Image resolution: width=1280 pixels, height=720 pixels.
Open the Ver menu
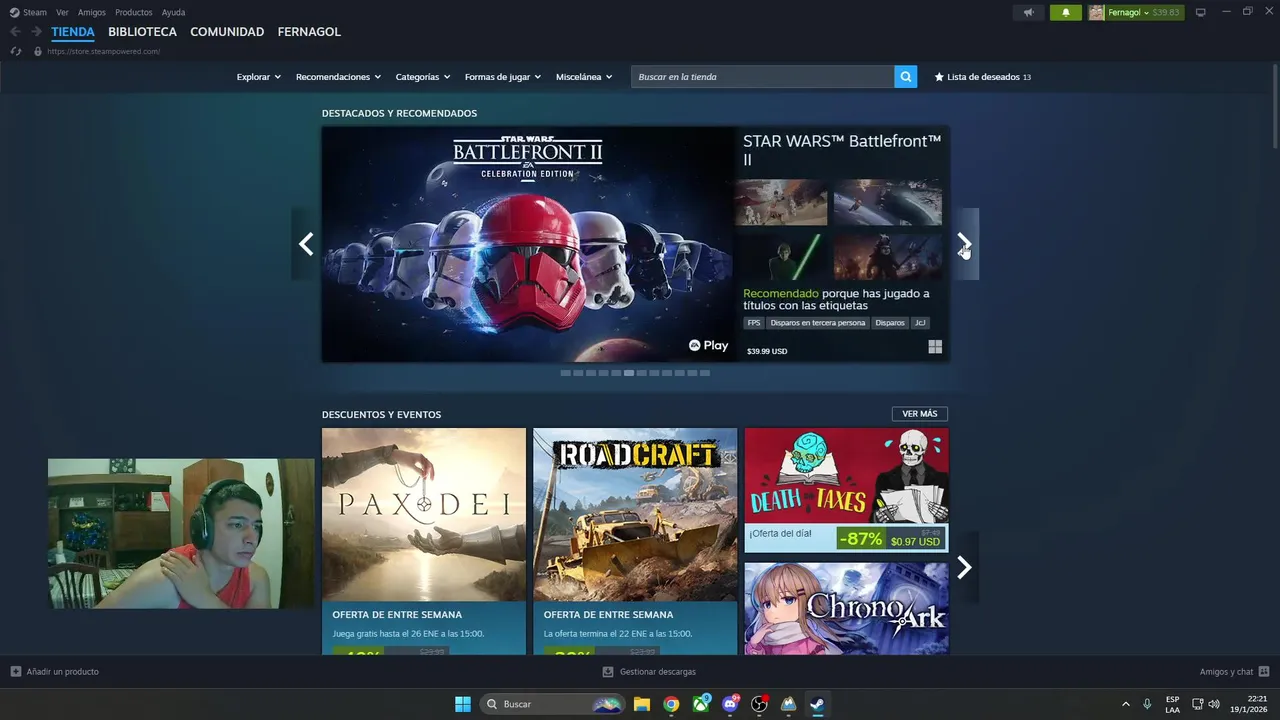click(62, 12)
